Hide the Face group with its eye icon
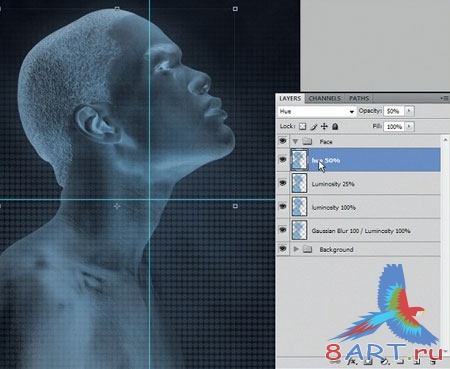The width and height of the screenshot is (450, 369). [x=283, y=141]
